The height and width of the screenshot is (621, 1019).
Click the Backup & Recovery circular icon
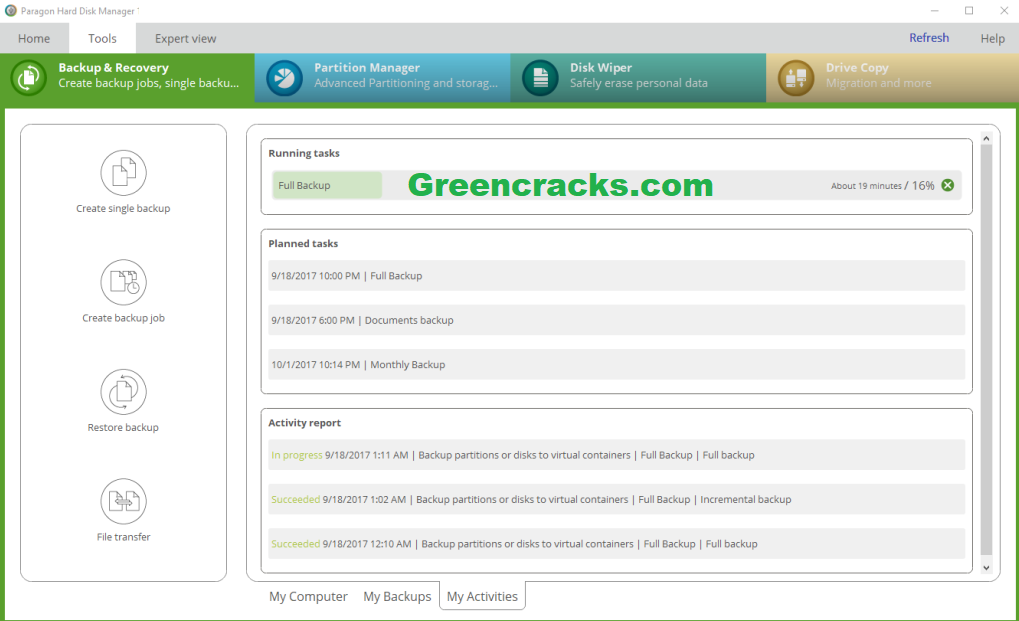[x=29, y=78]
